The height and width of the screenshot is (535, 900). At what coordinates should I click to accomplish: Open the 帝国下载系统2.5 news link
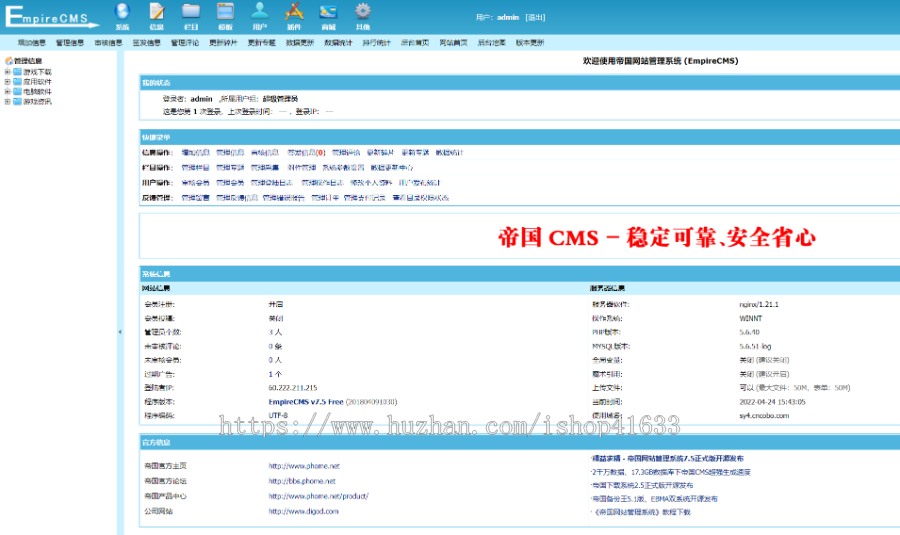coord(643,485)
